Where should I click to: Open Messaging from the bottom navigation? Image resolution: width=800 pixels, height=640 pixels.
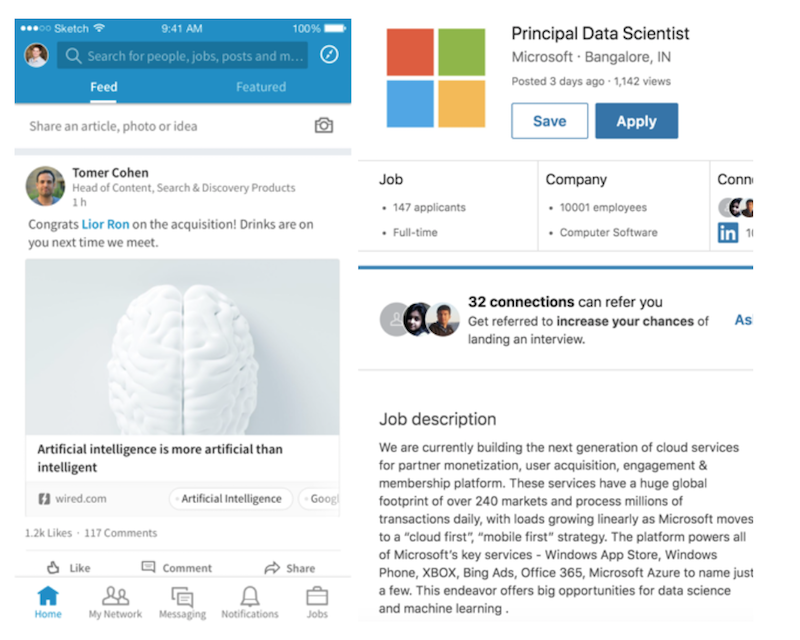pyautogui.click(x=182, y=602)
